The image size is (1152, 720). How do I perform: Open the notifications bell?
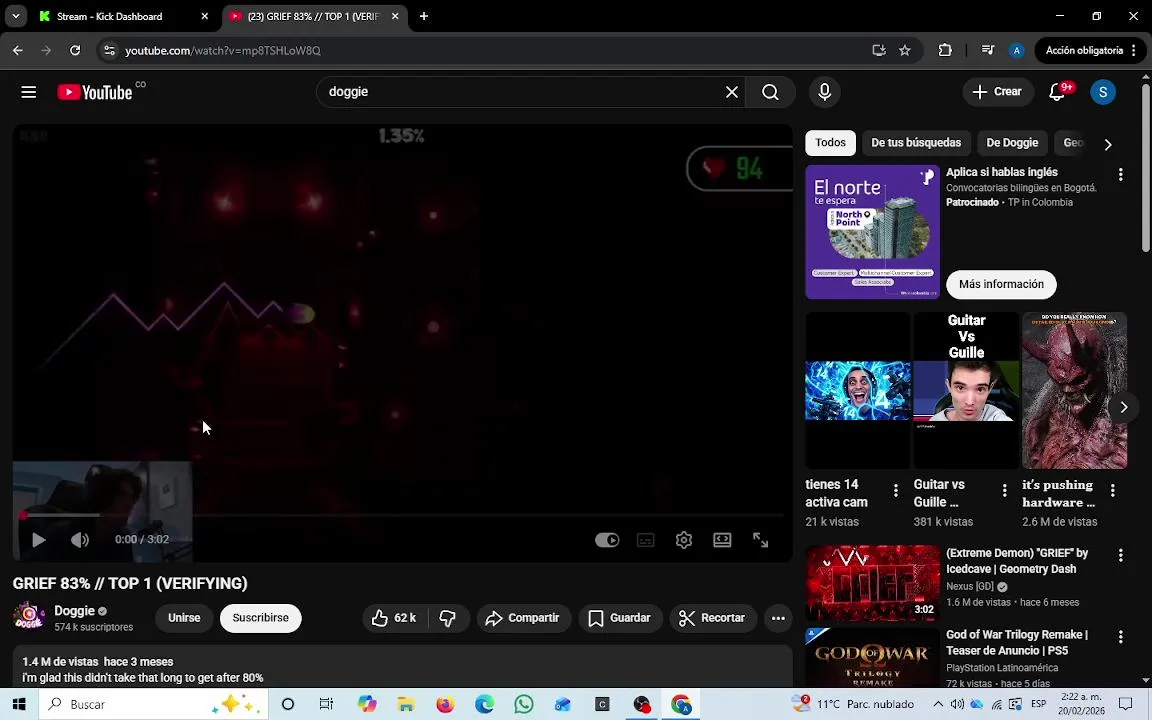click(1057, 92)
